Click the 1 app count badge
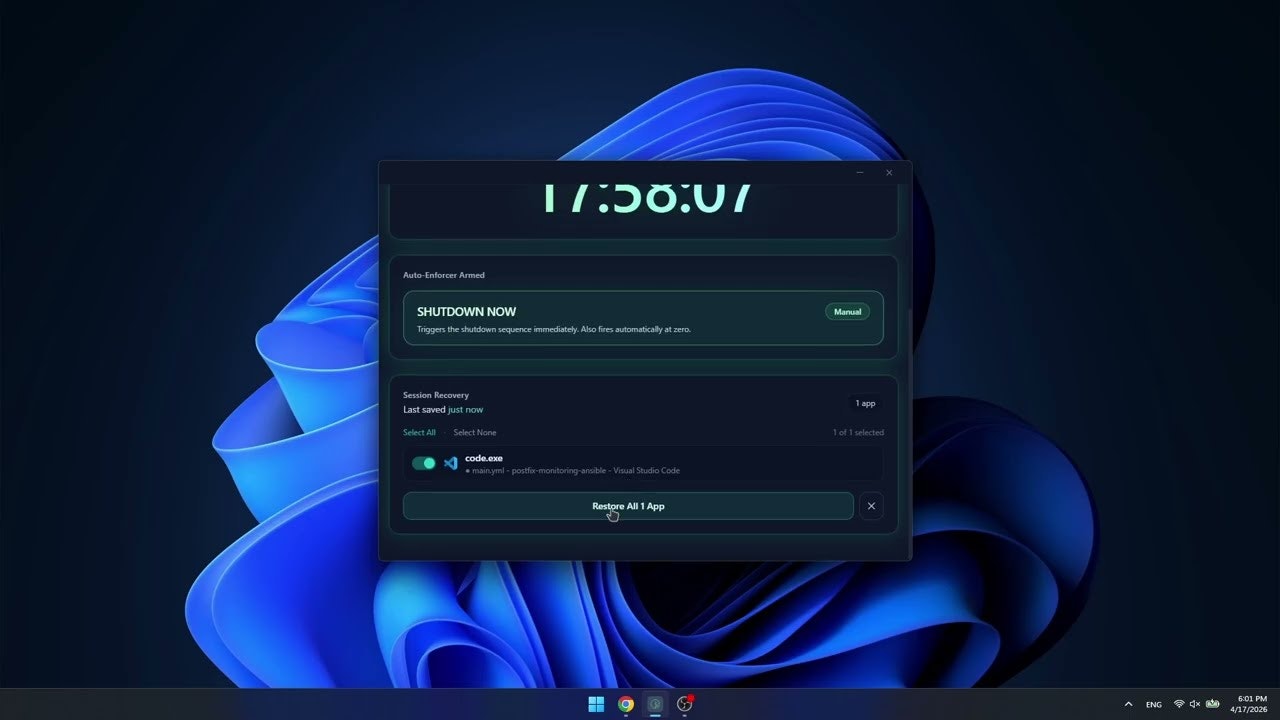 [x=865, y=403]
